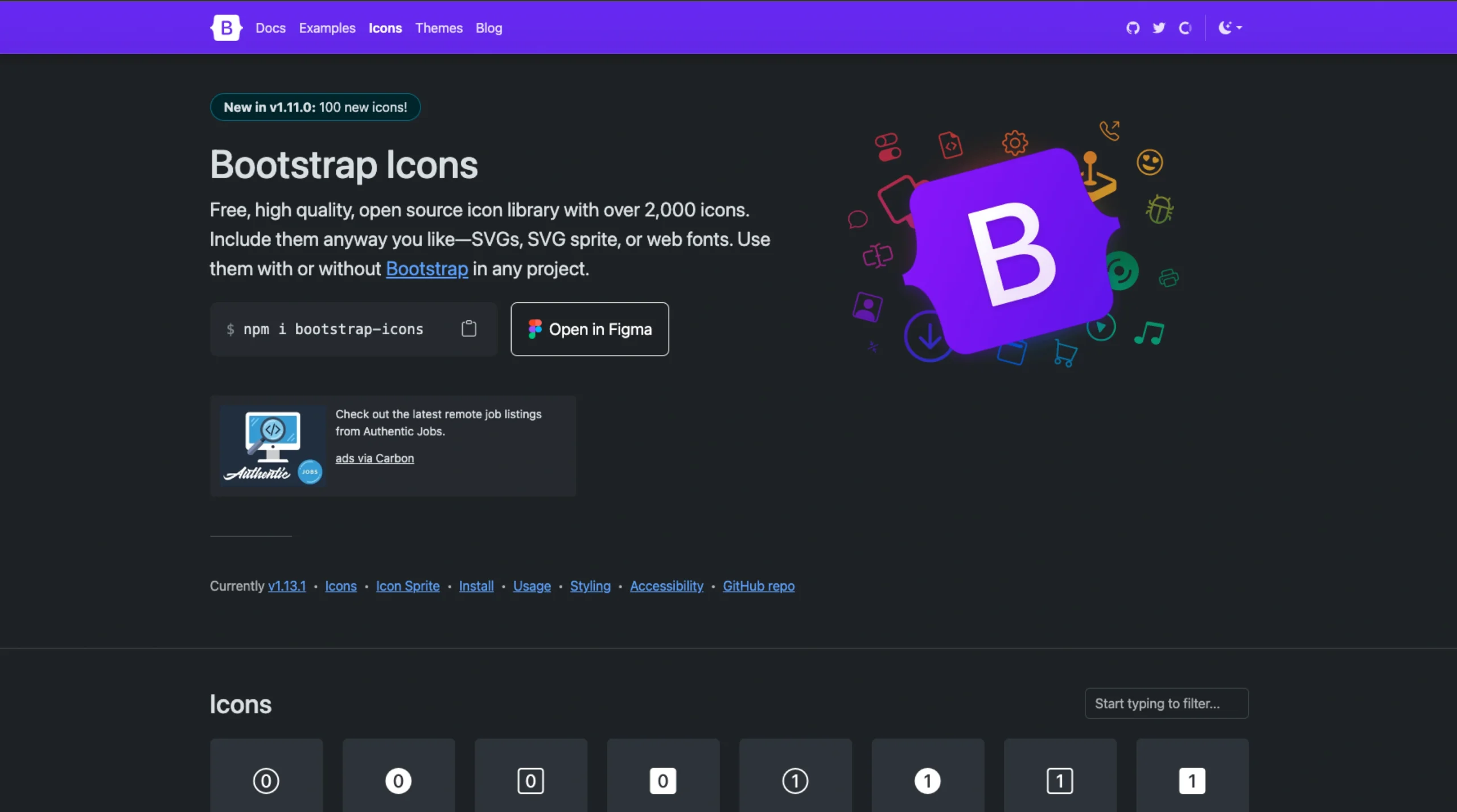This screenshot has height=812, width=1457.
Task: Click the Bootstrap logo in navbar
Action: pyautogui.click(x=227, y=28)
